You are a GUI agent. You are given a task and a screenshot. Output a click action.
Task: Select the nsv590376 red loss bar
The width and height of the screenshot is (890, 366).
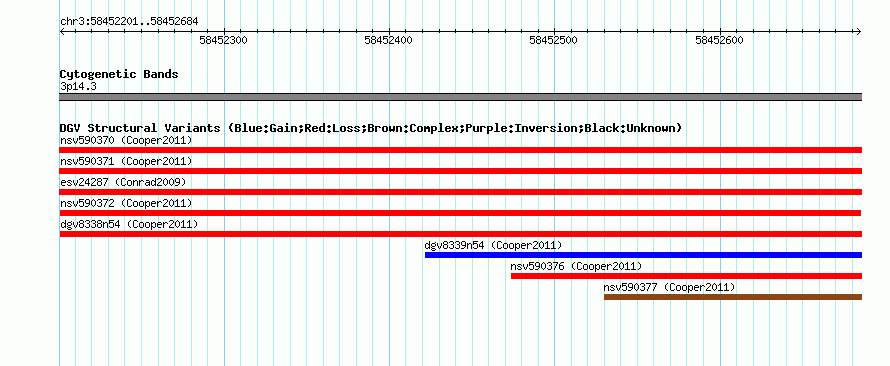click(686, 276)
